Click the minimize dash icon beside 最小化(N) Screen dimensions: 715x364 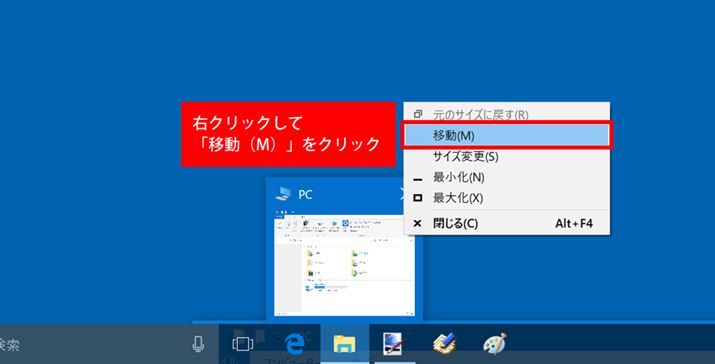click(417, 180)
